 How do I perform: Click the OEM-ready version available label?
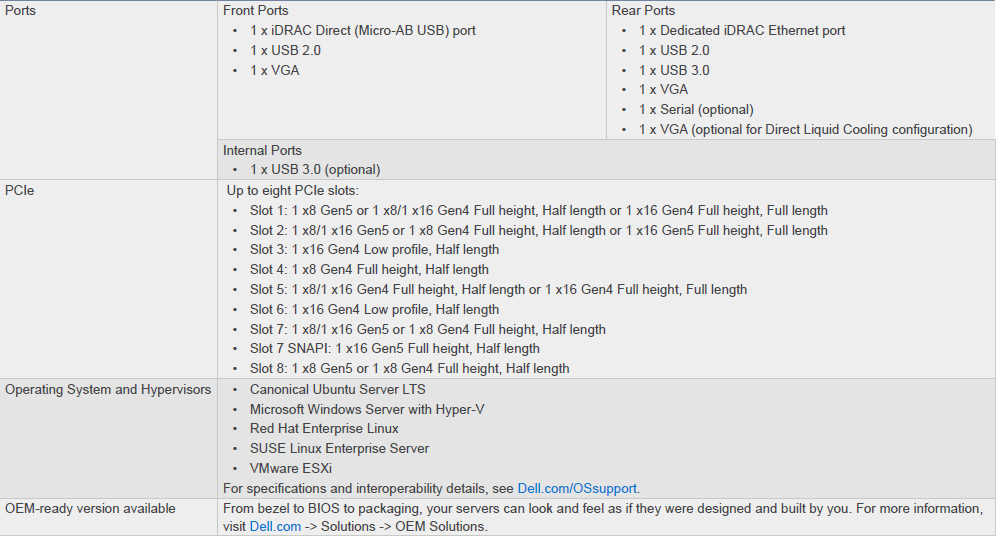tap(90, 508)
